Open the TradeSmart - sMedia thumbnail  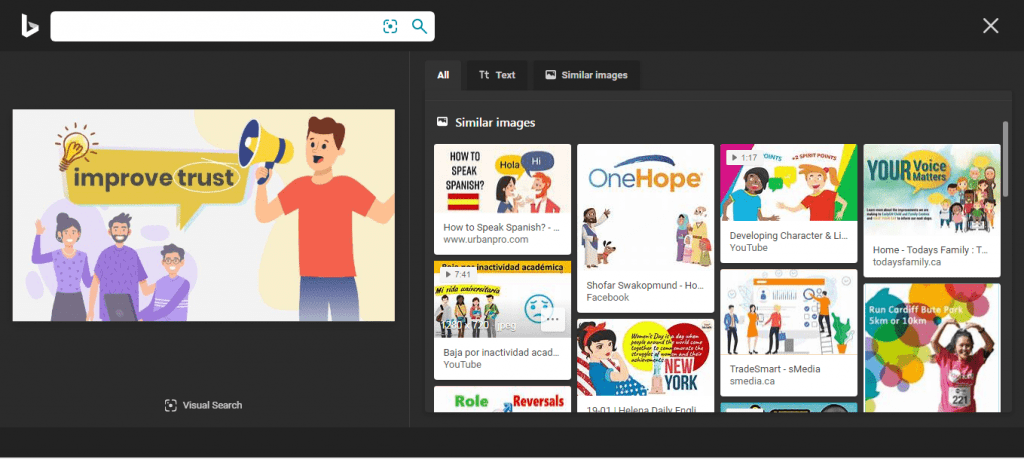[x=788, y=312]
